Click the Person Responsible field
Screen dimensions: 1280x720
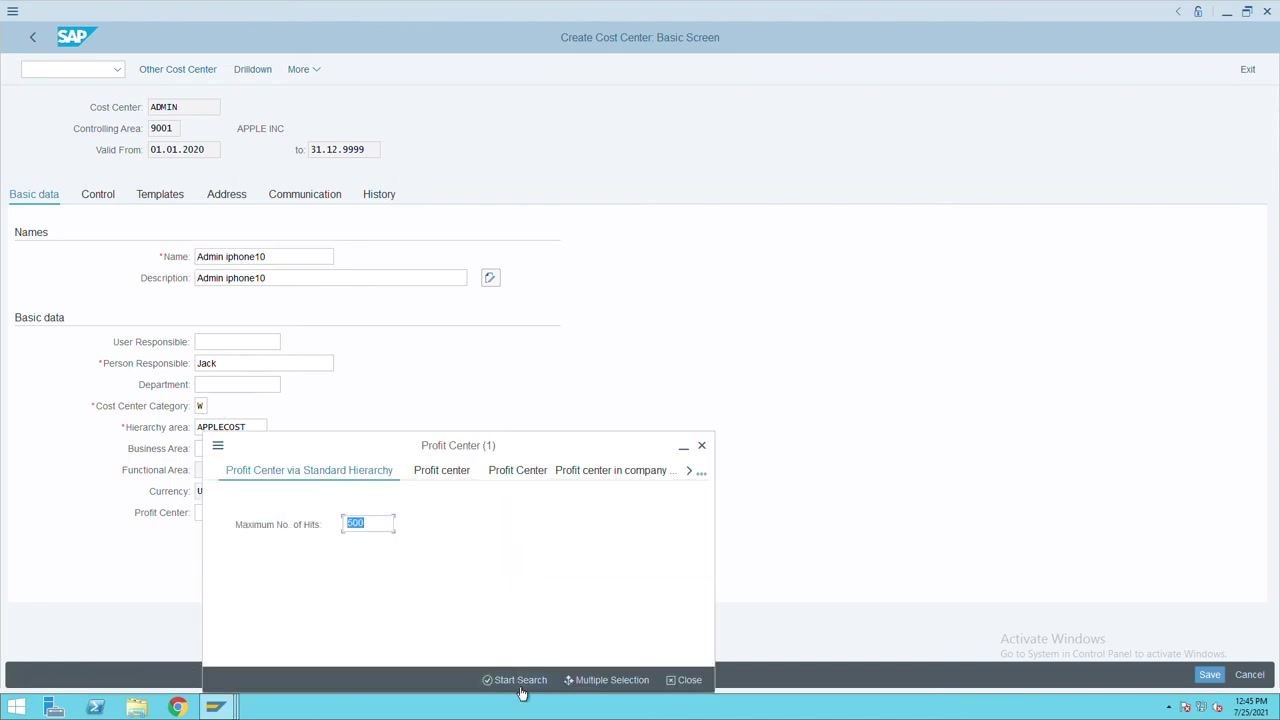(x=264, y=363)
